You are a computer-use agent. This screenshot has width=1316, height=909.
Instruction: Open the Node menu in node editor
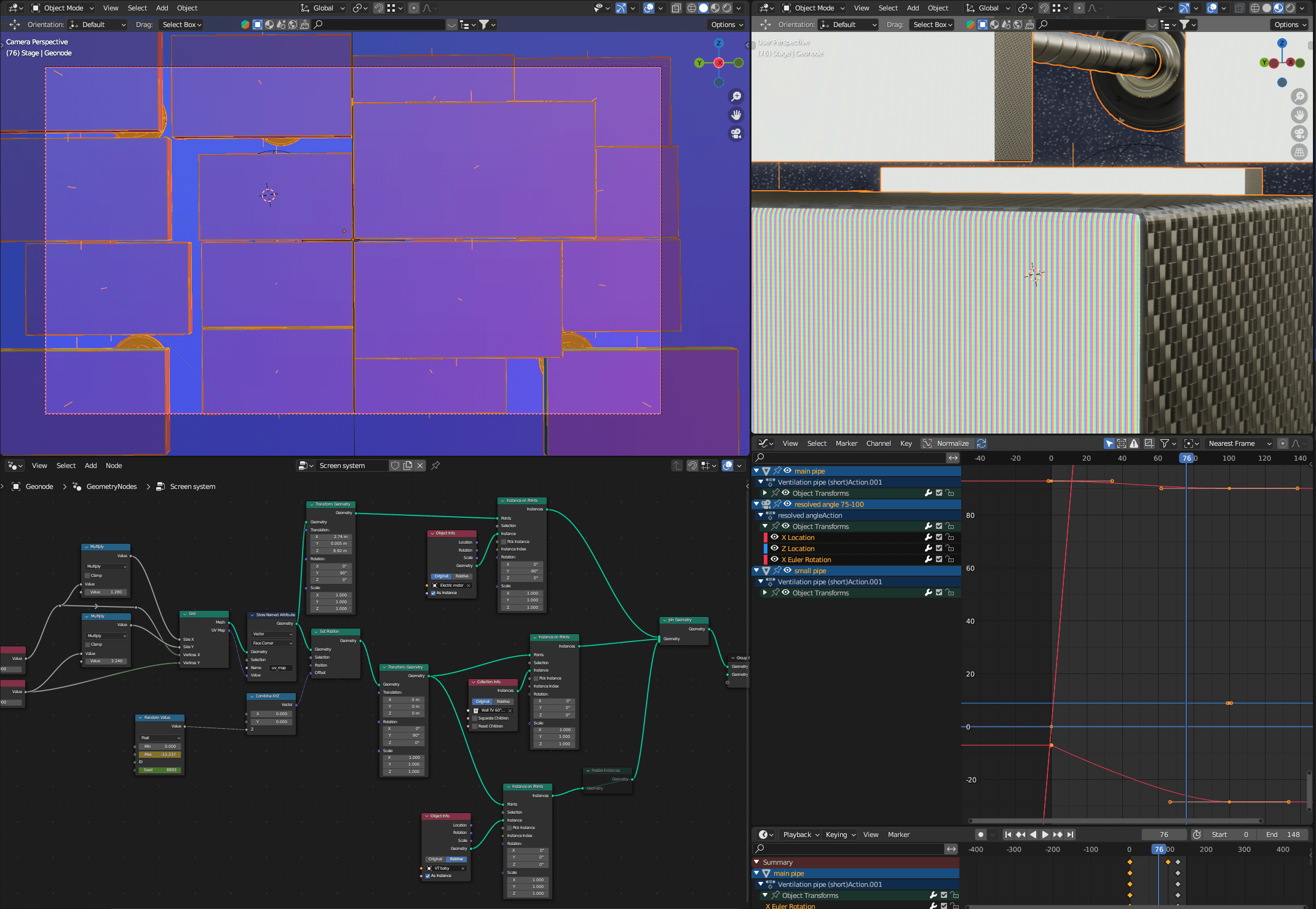(114, 466)
